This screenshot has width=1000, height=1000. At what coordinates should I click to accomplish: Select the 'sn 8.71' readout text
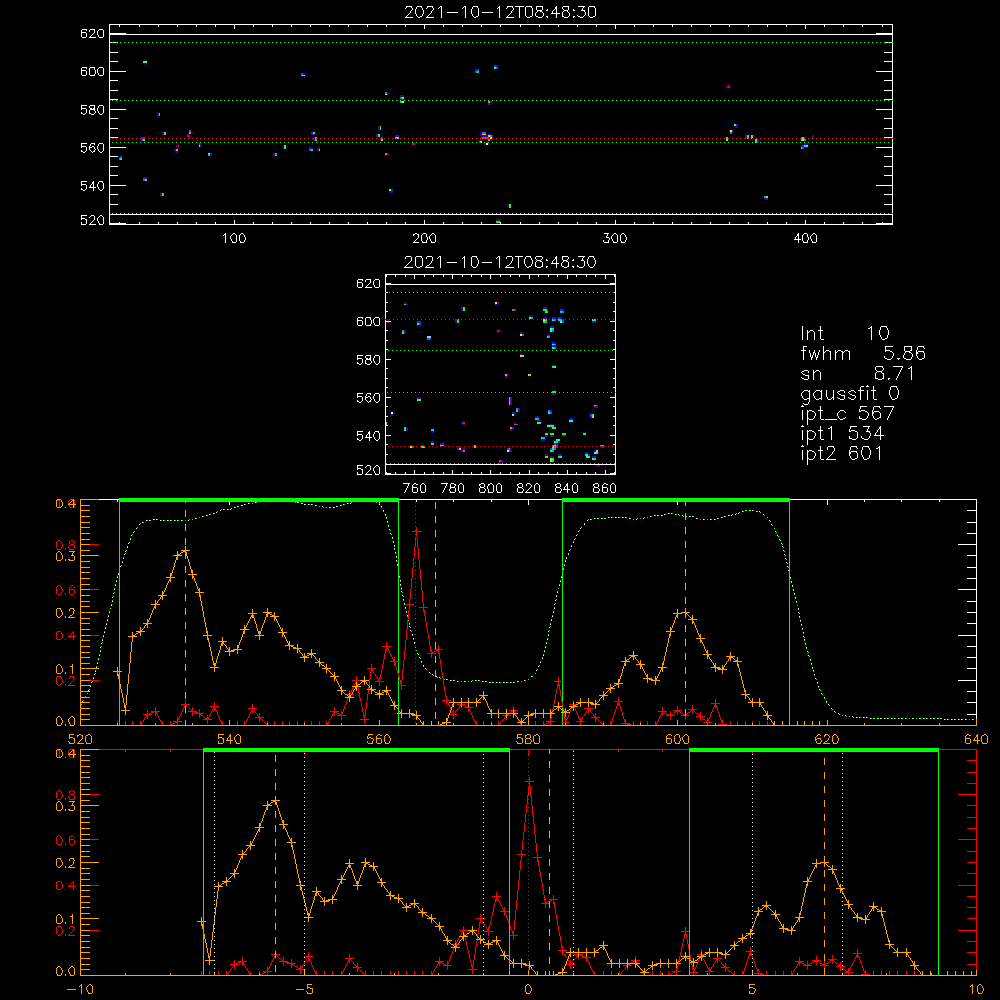858,373
